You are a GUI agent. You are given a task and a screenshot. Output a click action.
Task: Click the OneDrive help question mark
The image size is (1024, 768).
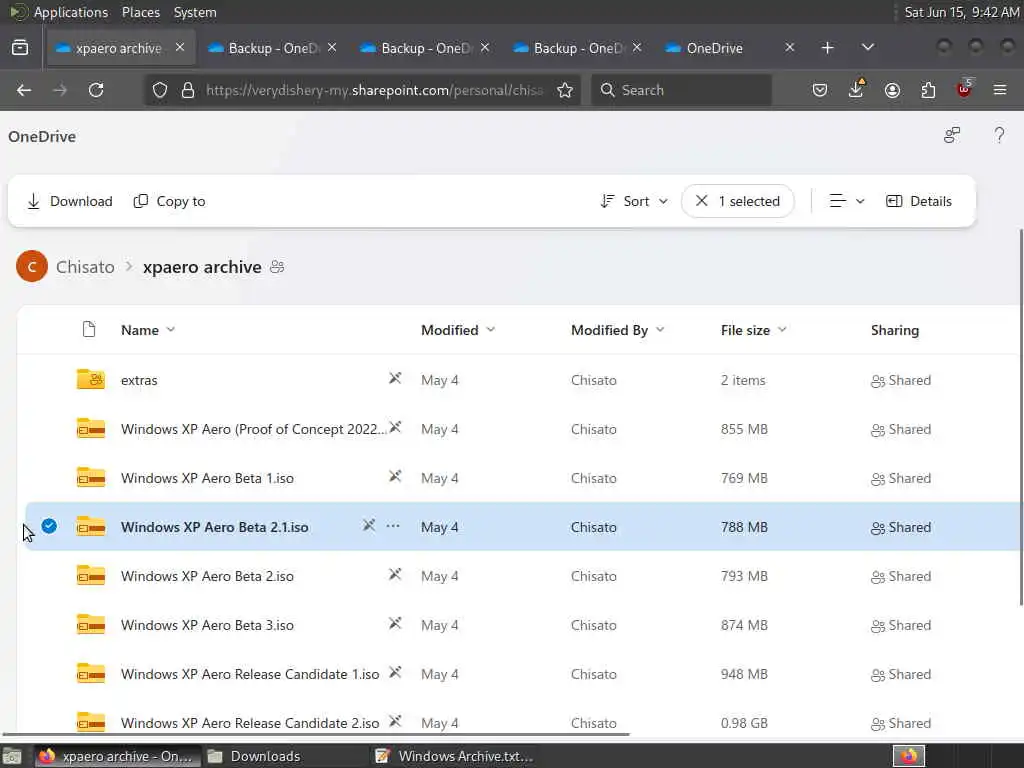[999, 135]
